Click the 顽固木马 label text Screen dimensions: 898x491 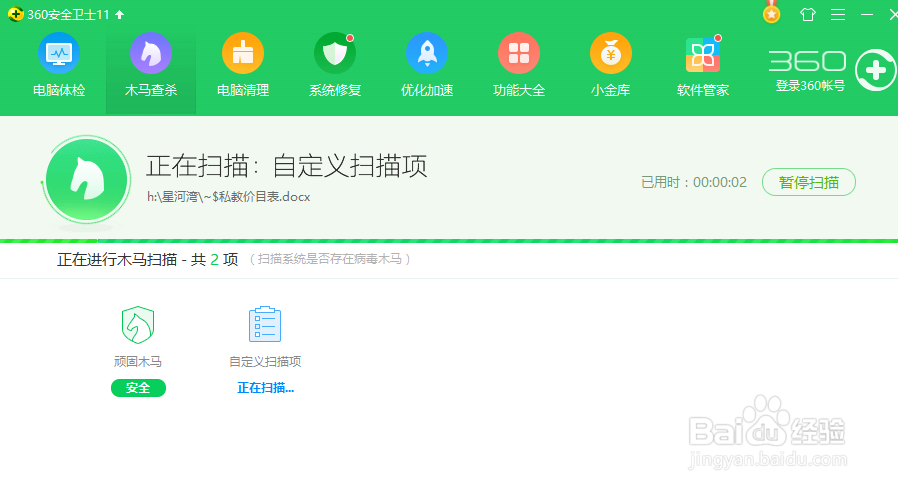(x=137, y=362)
